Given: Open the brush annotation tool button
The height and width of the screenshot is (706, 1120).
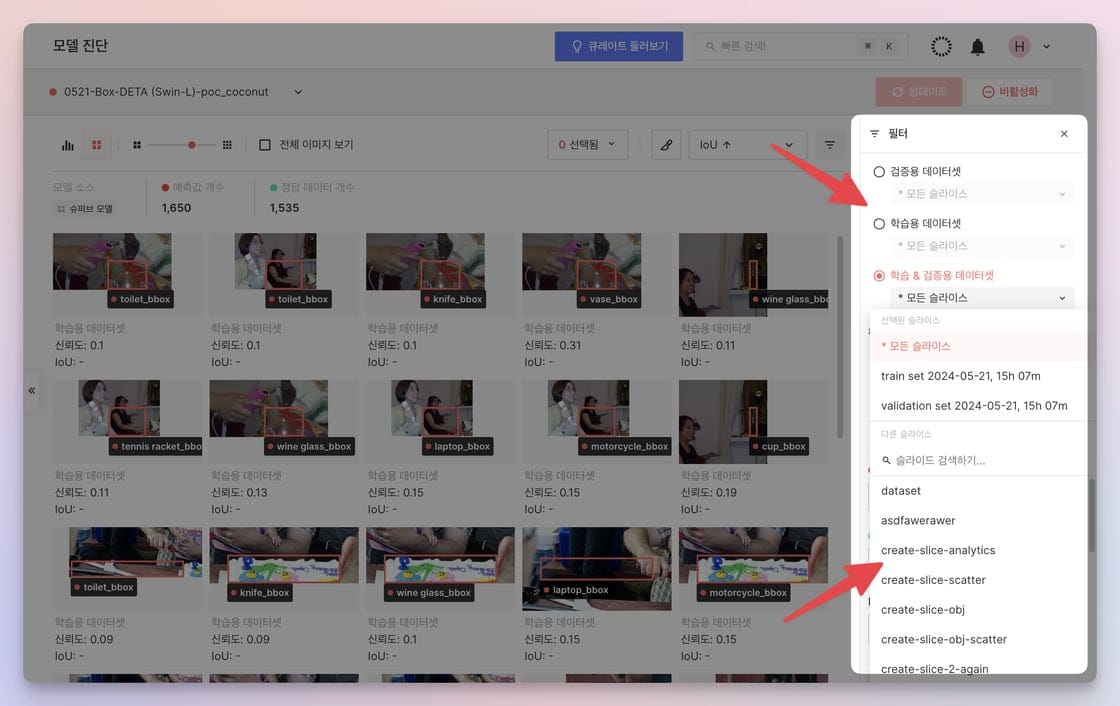Looking at the screenshot, I should (666, 145).
